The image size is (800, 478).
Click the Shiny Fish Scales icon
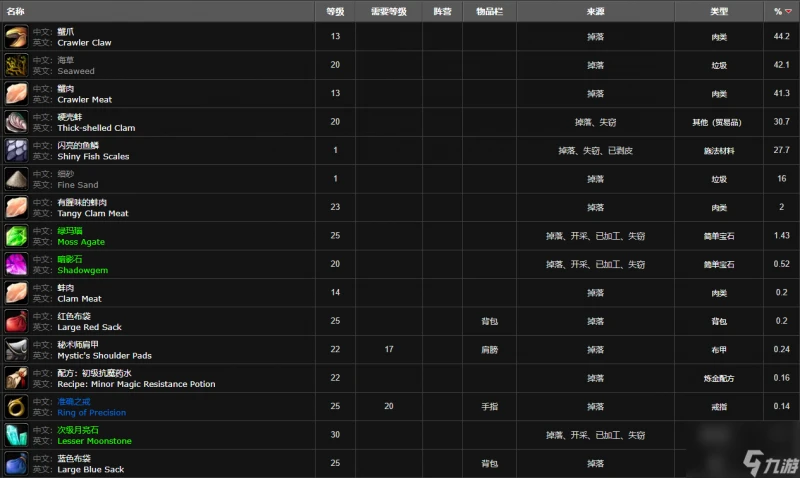coord(16,151)
